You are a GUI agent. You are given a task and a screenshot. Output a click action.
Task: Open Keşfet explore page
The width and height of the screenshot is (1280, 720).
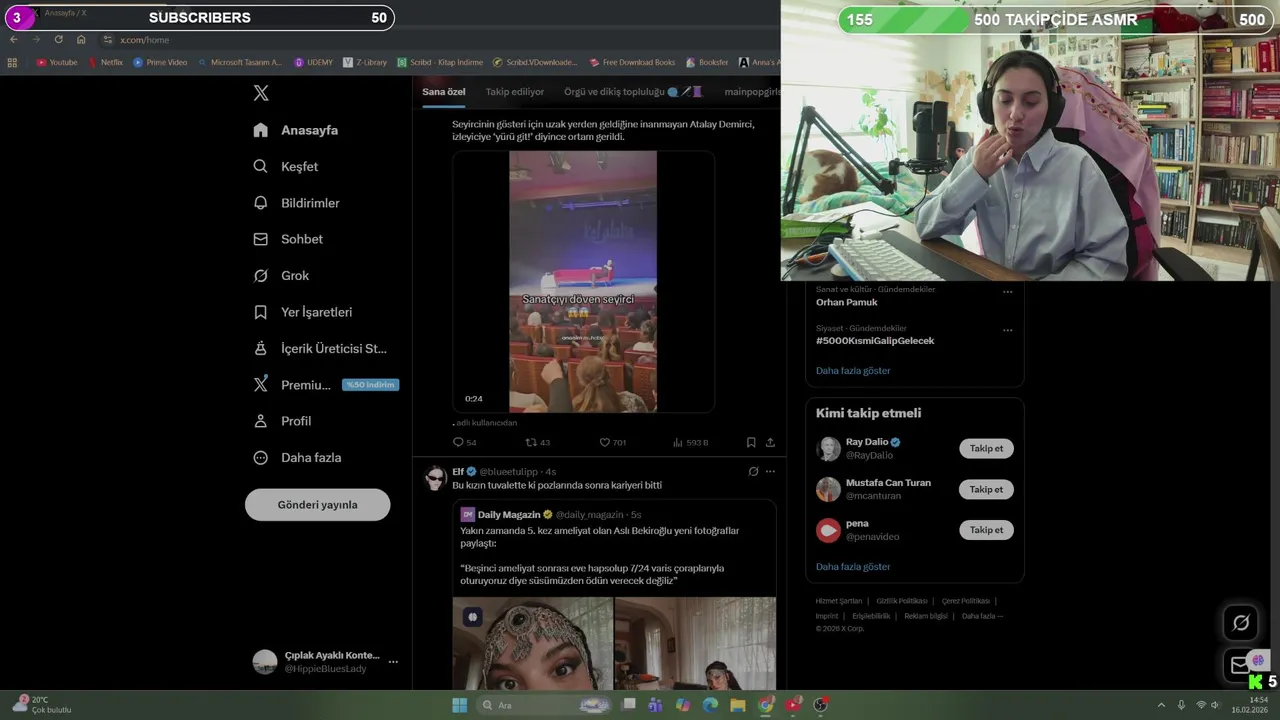tap(286, 166)
